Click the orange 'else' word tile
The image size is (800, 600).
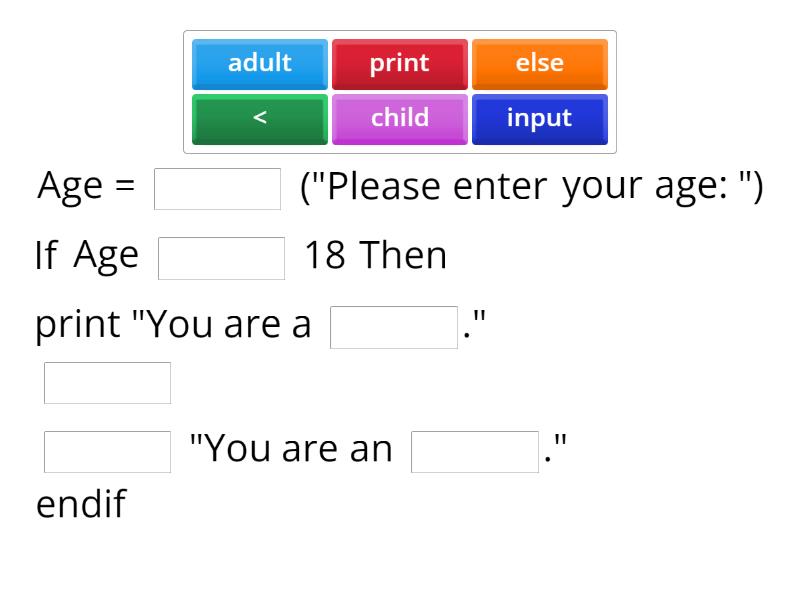coord(540,64)
